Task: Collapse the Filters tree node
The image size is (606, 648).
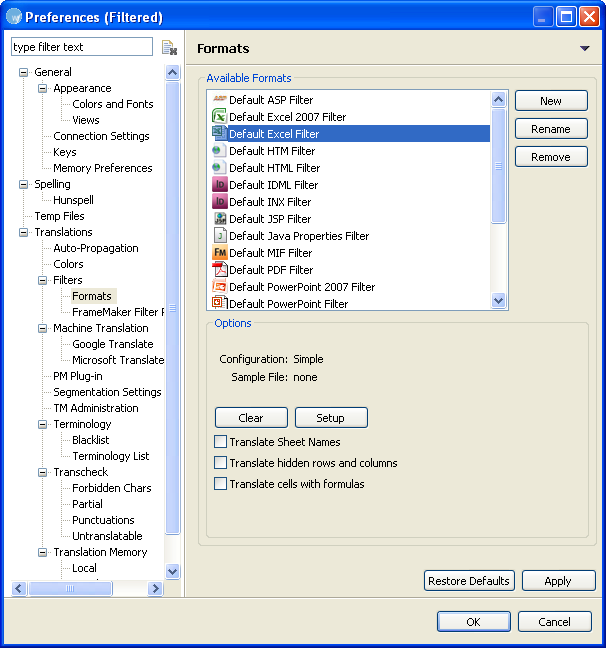Action: coord(43,280)
